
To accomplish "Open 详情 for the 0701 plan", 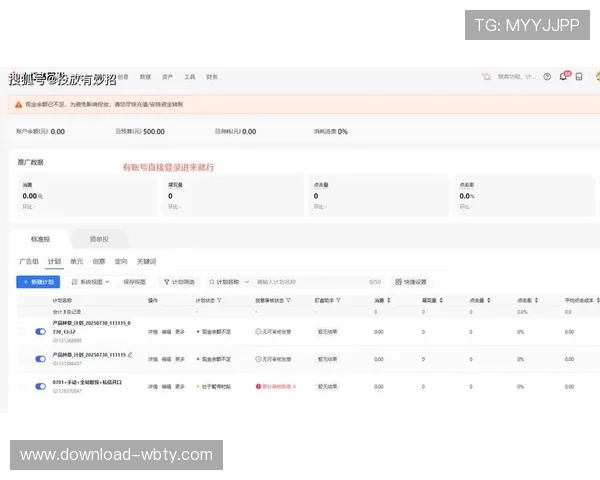I will (153, 387).
